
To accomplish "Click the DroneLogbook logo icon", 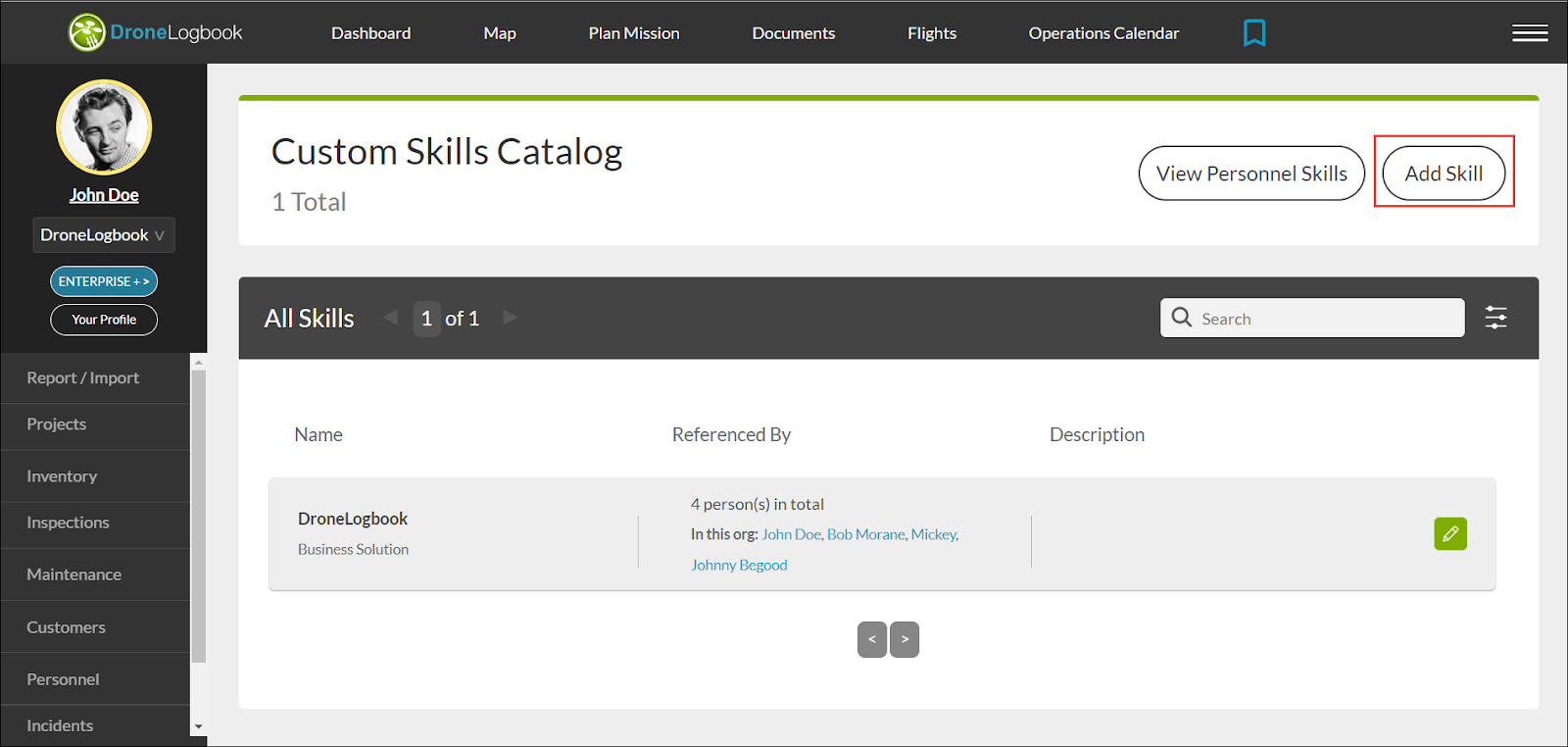I will [x=87, y=32].
